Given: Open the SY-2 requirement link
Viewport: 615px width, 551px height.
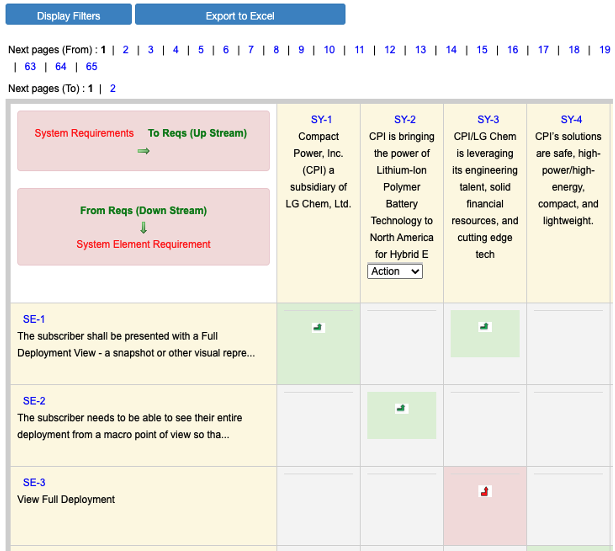Looking at the screenshot, I should pyautogui.click(x=405, y=119).
